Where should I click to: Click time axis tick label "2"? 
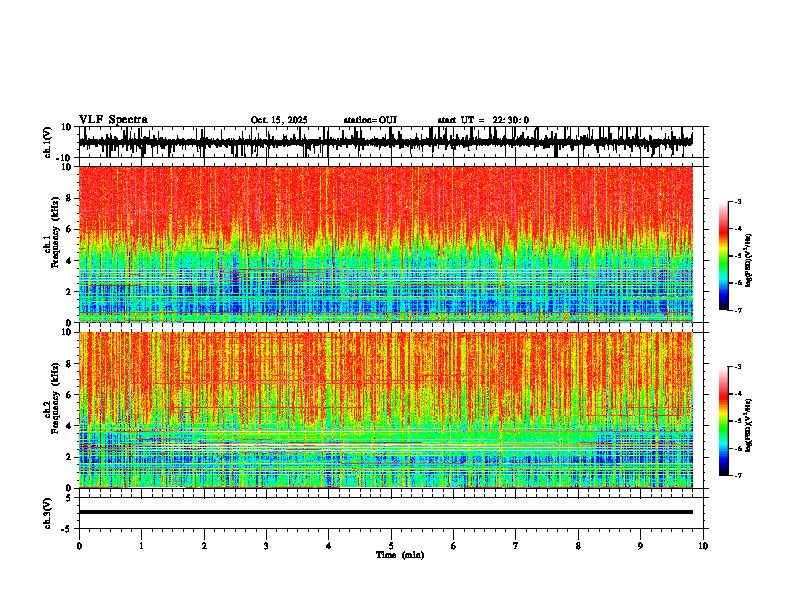click(204, 546)
